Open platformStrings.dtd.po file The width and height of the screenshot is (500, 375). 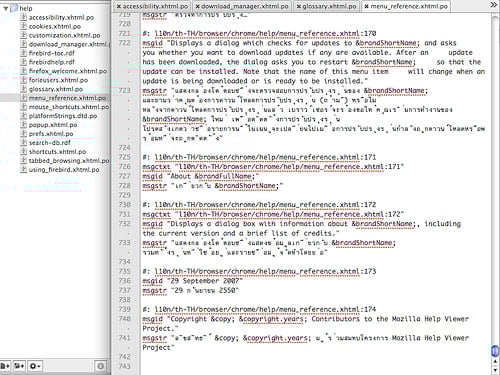click(63, 116)
